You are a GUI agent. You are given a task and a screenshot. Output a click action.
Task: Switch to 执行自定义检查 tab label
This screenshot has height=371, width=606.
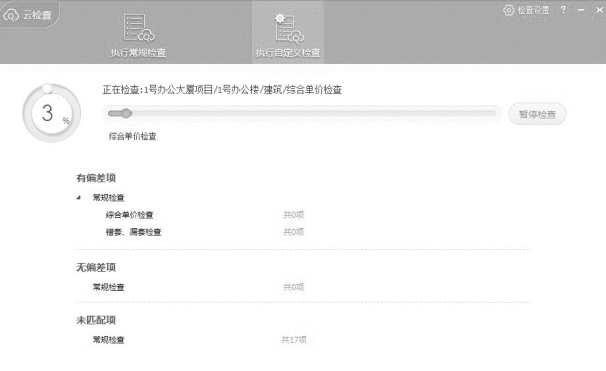pos(288,53)
